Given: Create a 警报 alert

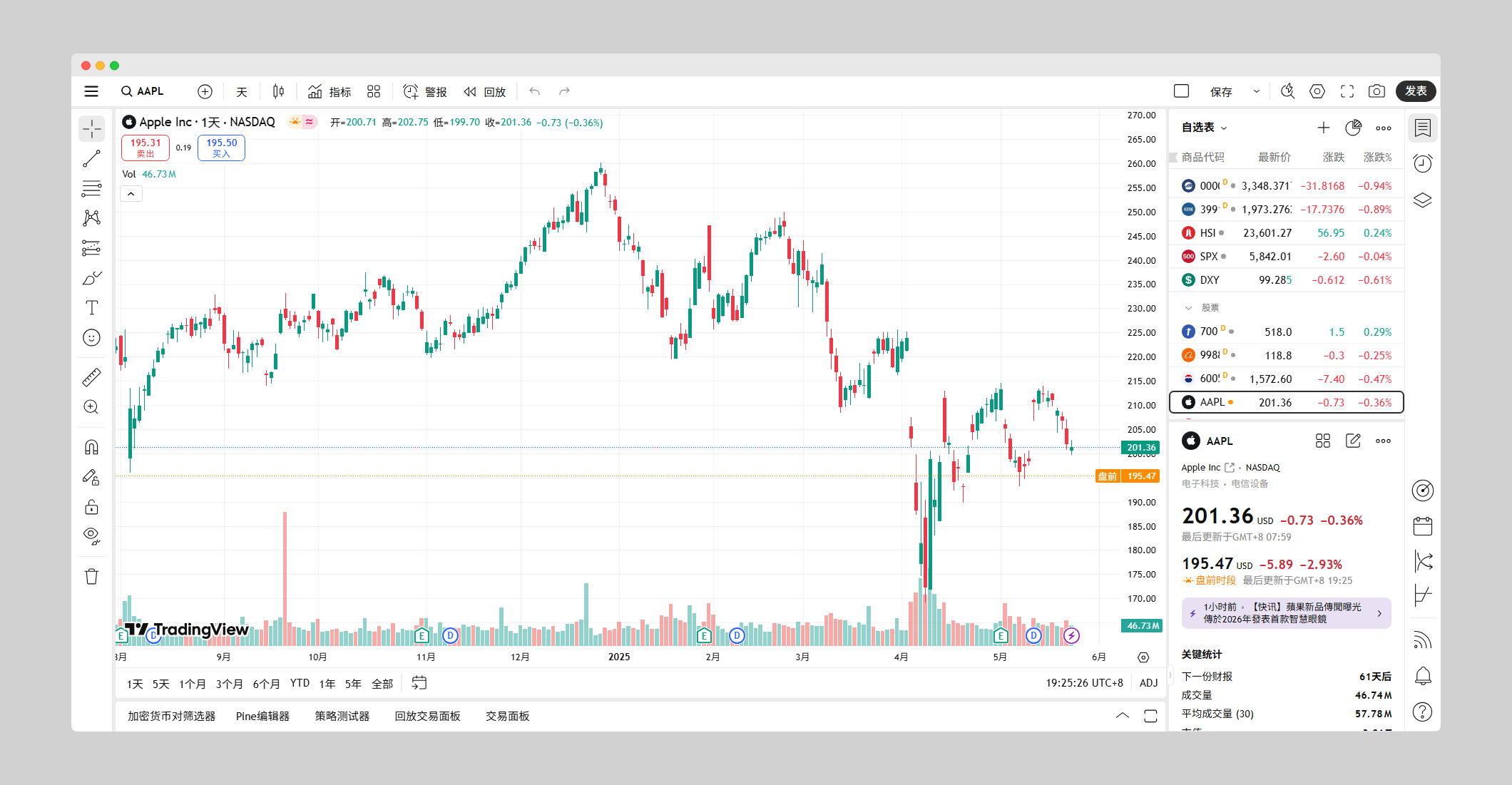Looking at the screenshot, I should [425, 91].
